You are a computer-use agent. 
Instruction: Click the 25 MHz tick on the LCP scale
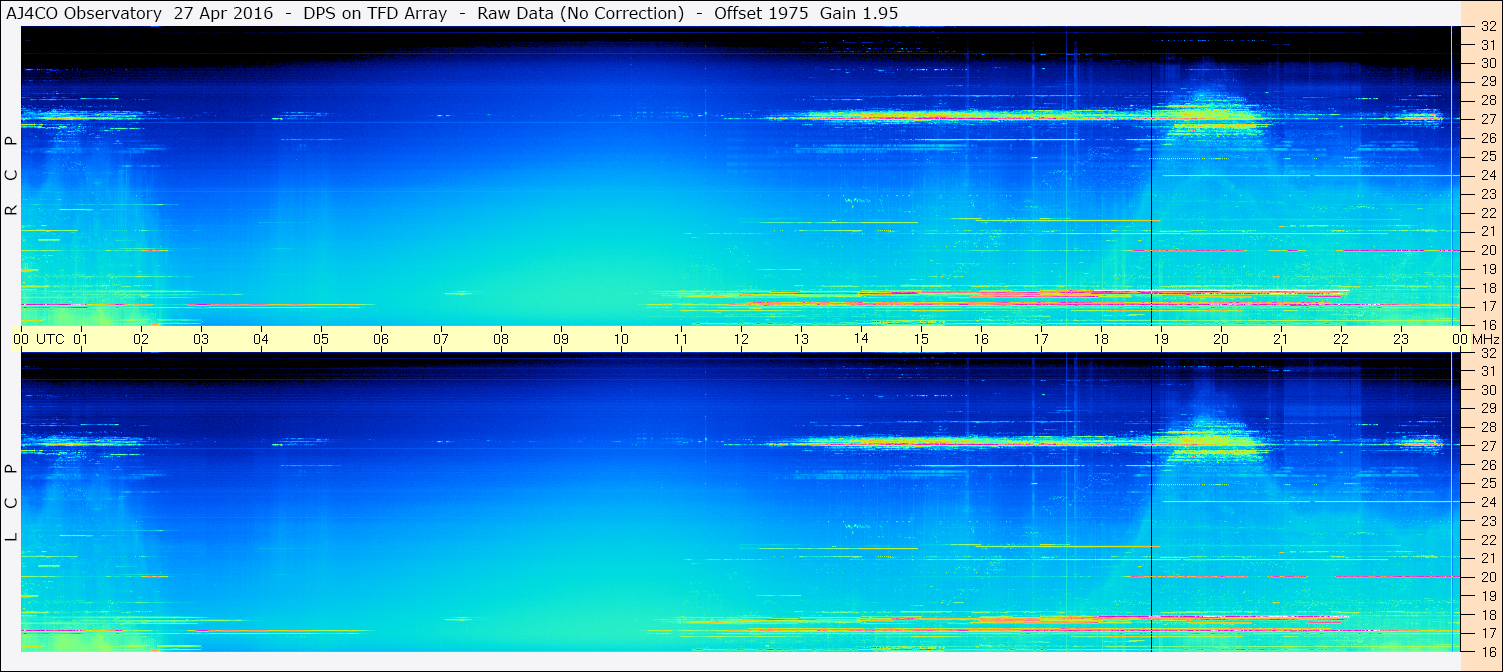point(1487,483)
